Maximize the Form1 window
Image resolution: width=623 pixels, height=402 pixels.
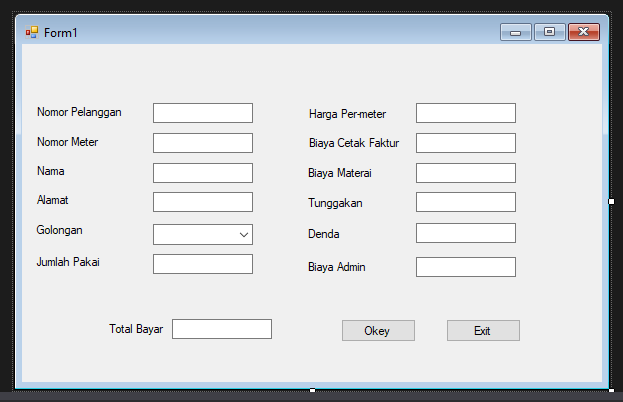point(549,32)
